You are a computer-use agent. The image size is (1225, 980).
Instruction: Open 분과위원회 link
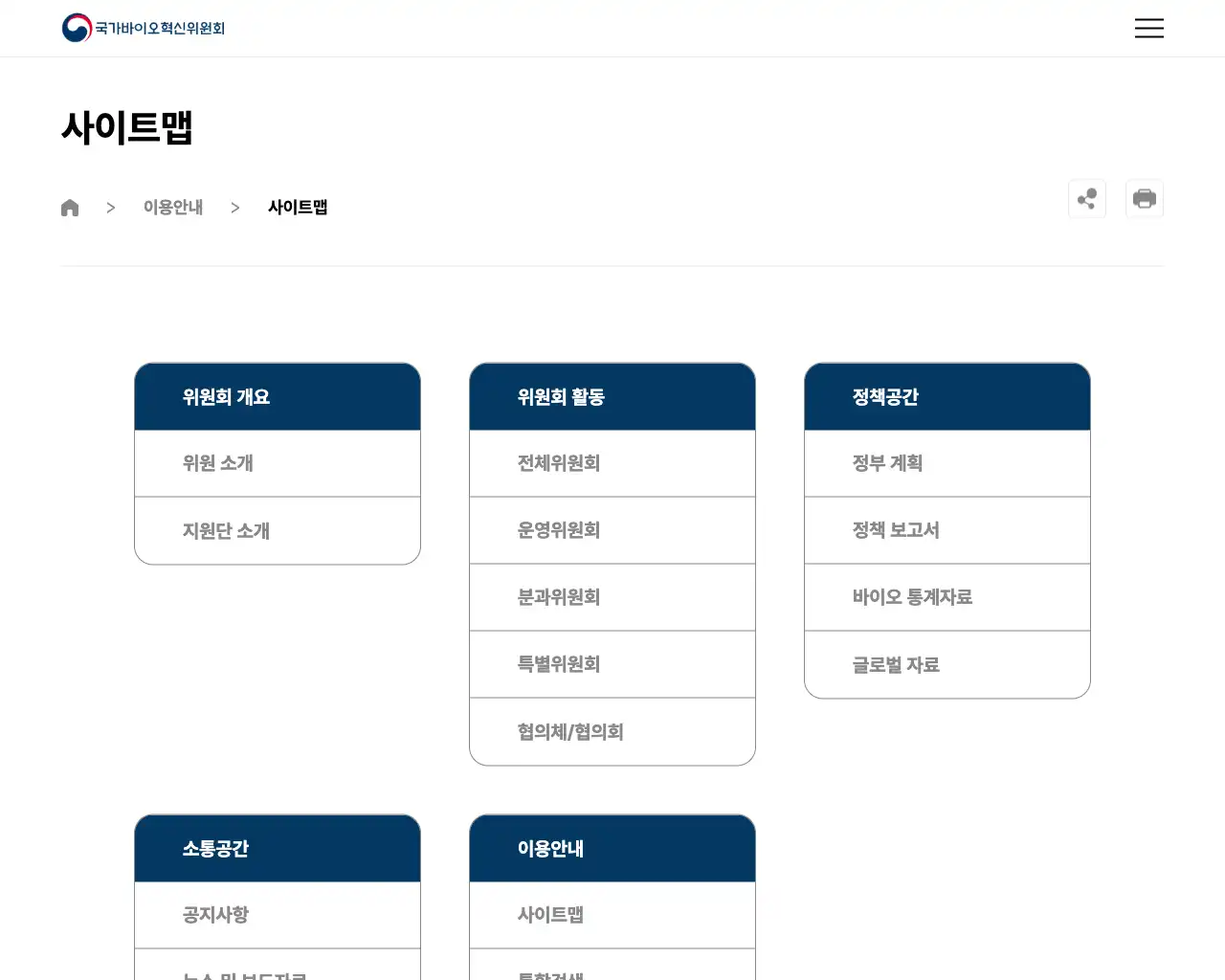612,597
